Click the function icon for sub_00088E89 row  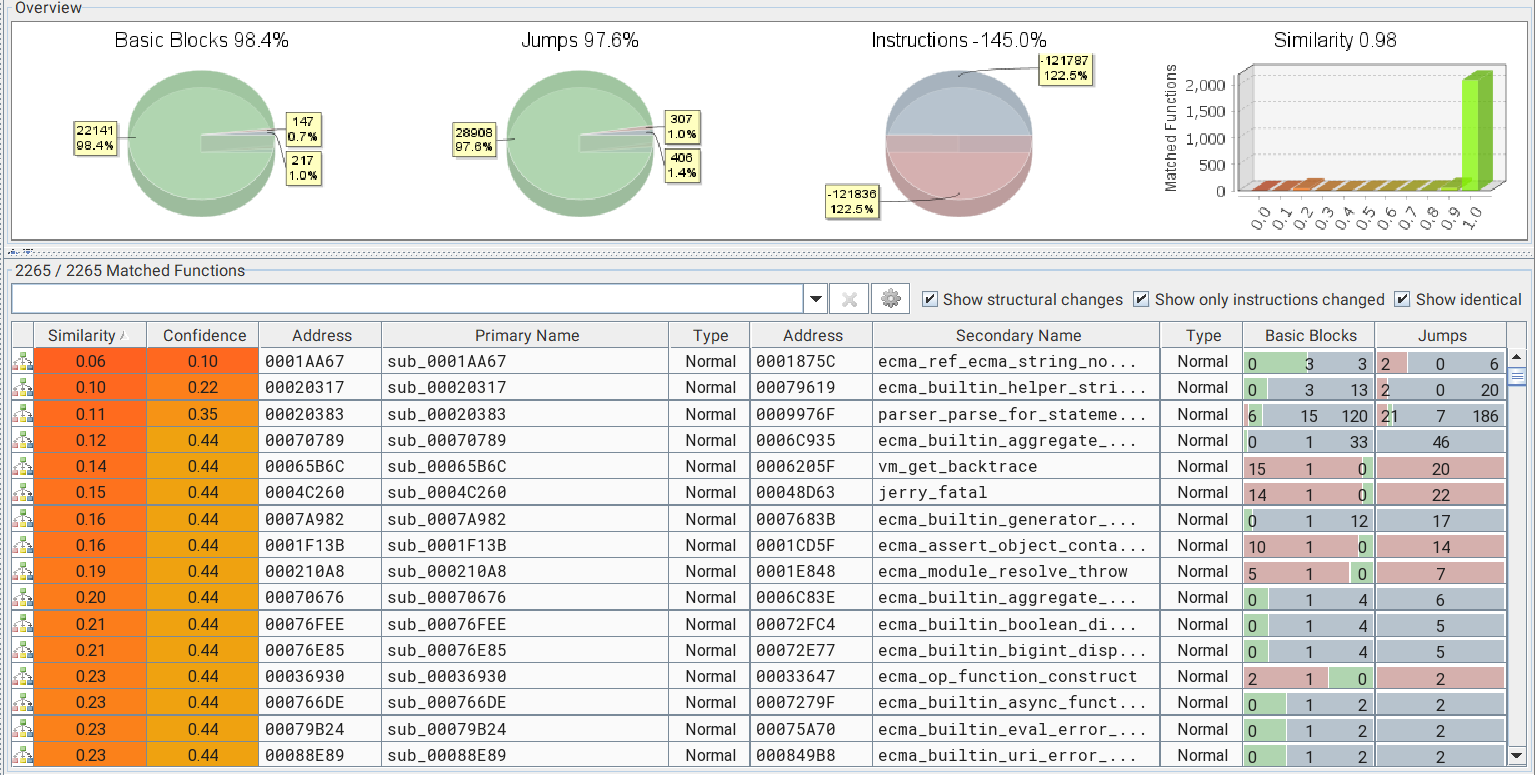22,756
